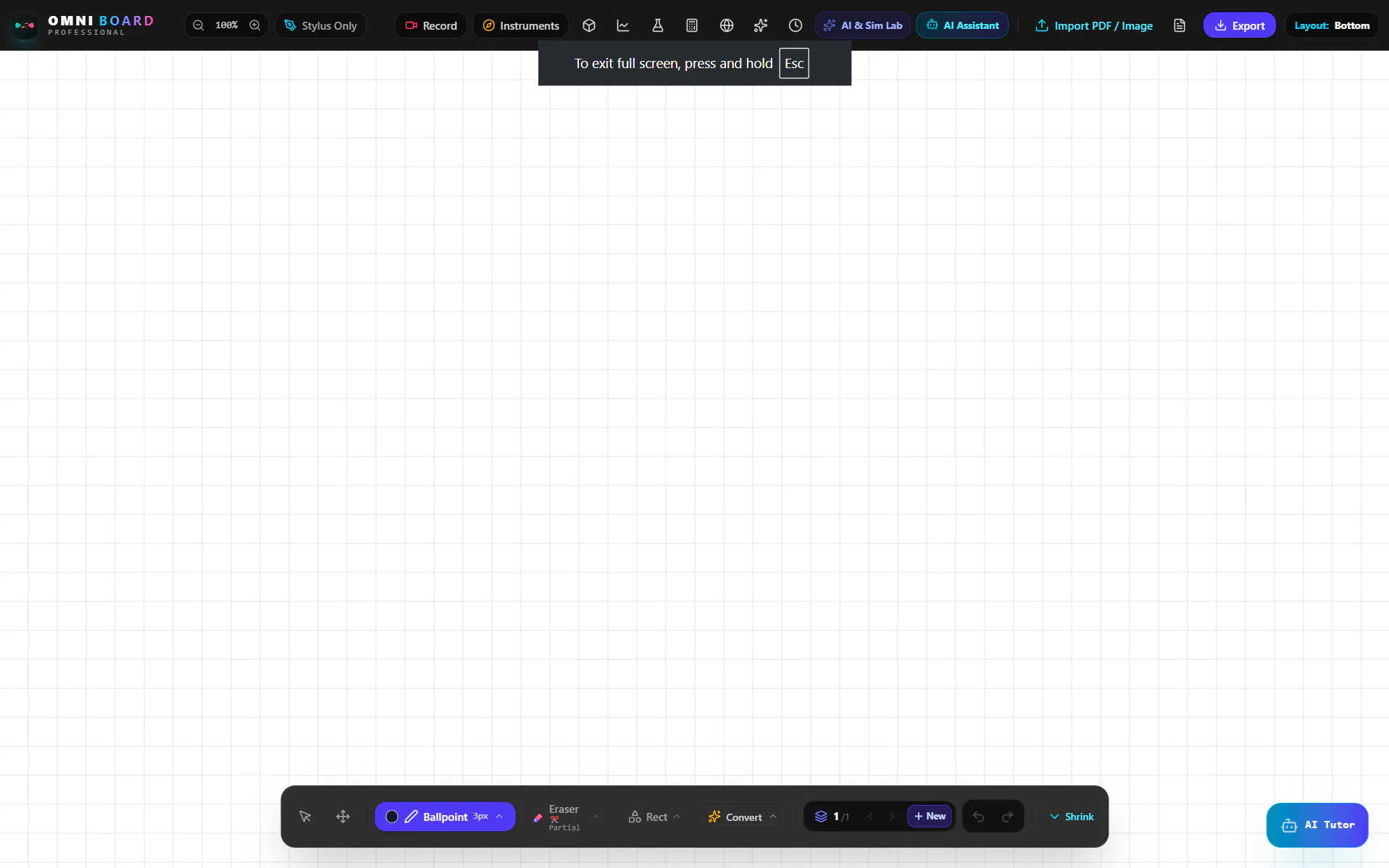The image size is (1389, 868).
Task: Click the document page icon next to Export
Action: point(1180,25)
